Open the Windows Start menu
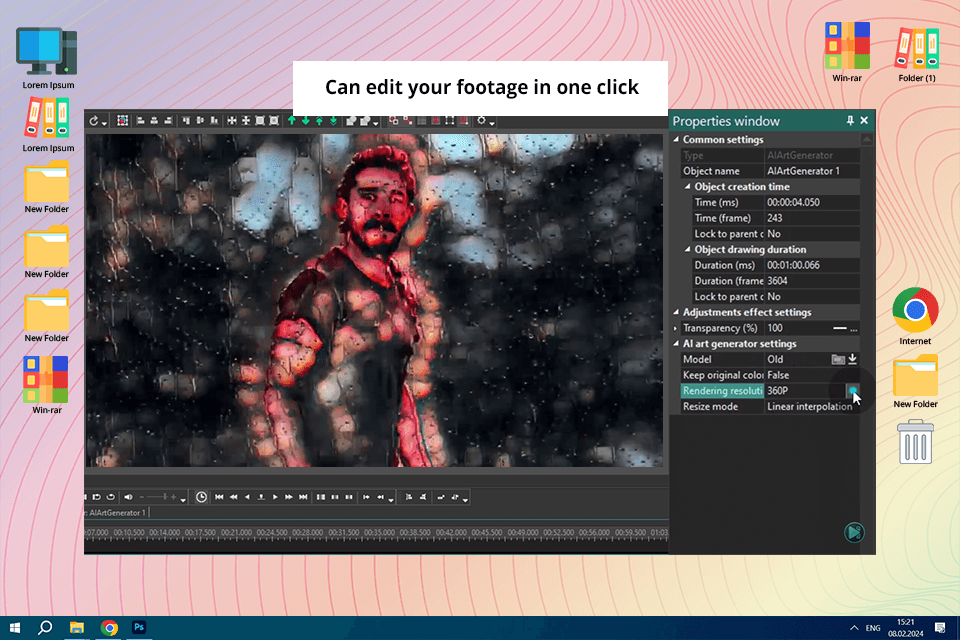This screenshot has height=640, width=960. tap(15, 628)
